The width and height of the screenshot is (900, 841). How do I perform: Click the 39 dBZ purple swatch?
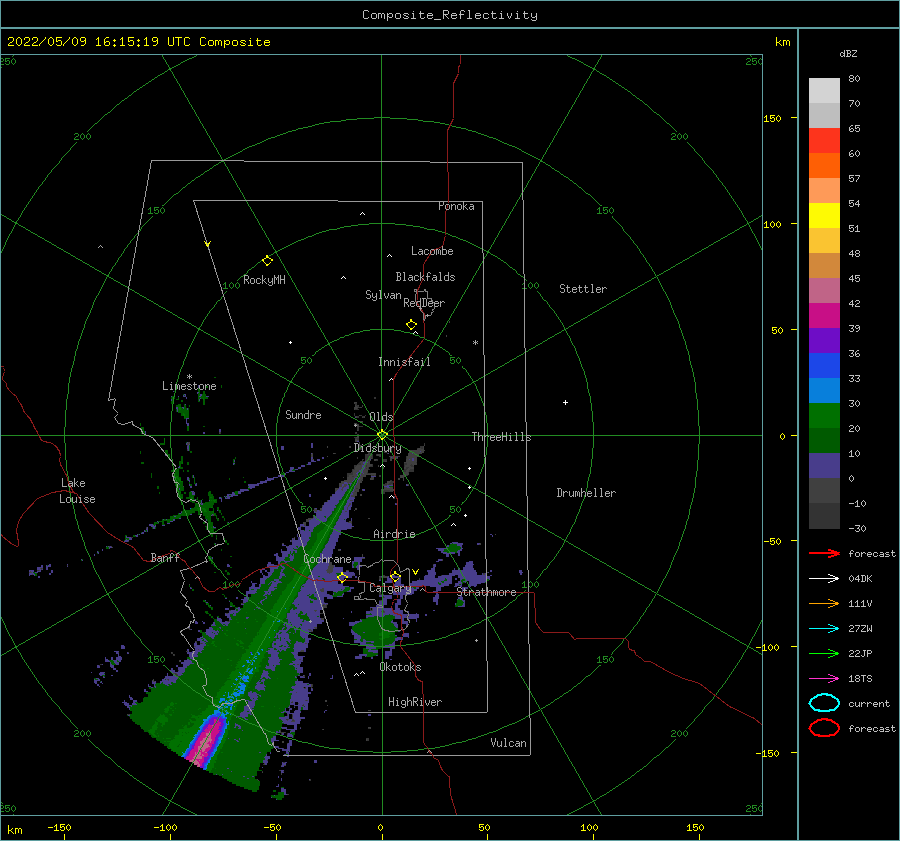(x=824, y=340)
